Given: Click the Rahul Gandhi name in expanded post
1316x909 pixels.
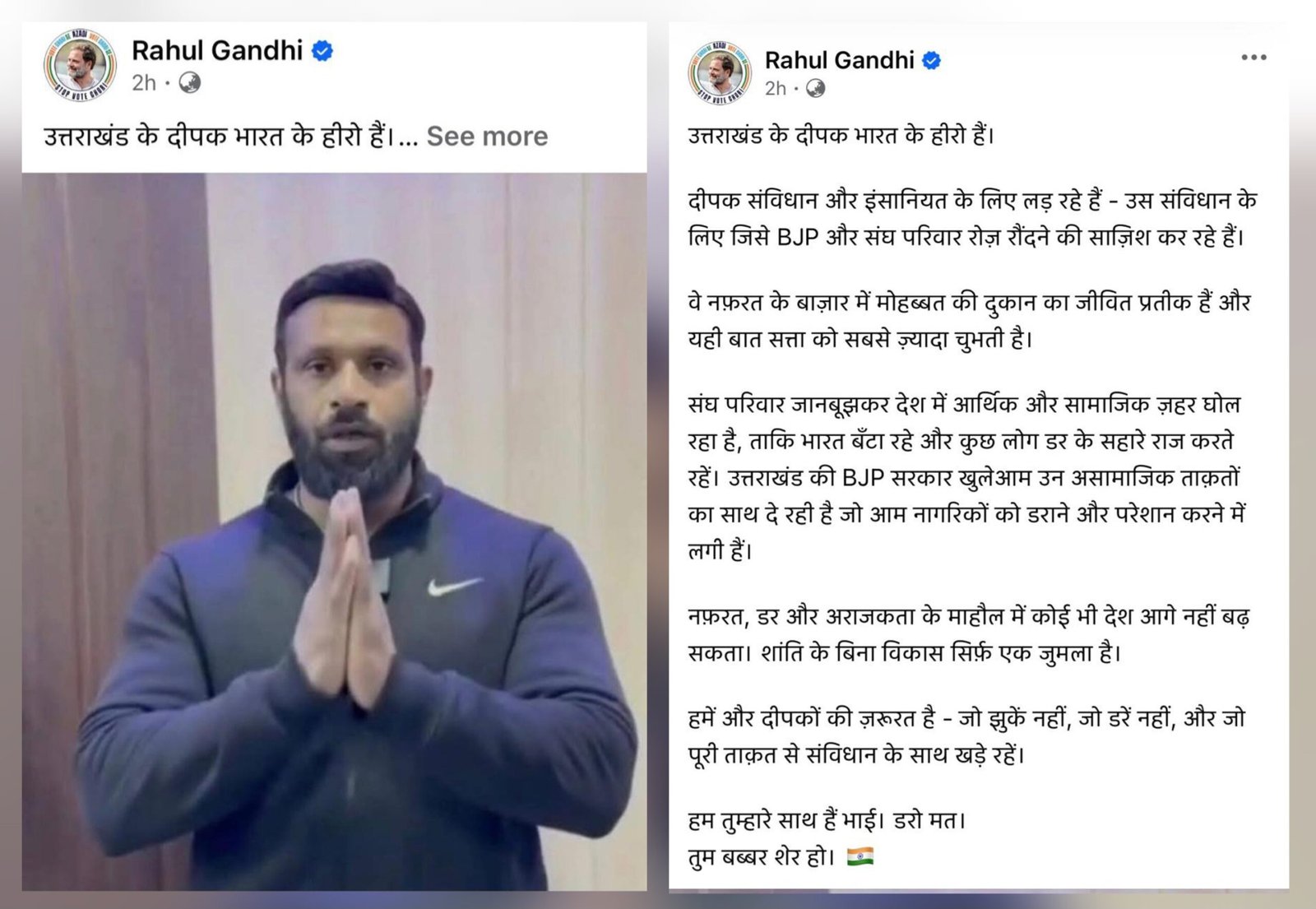Looking at the screenshot, I should pyautogui.click(x=839, y=61).
